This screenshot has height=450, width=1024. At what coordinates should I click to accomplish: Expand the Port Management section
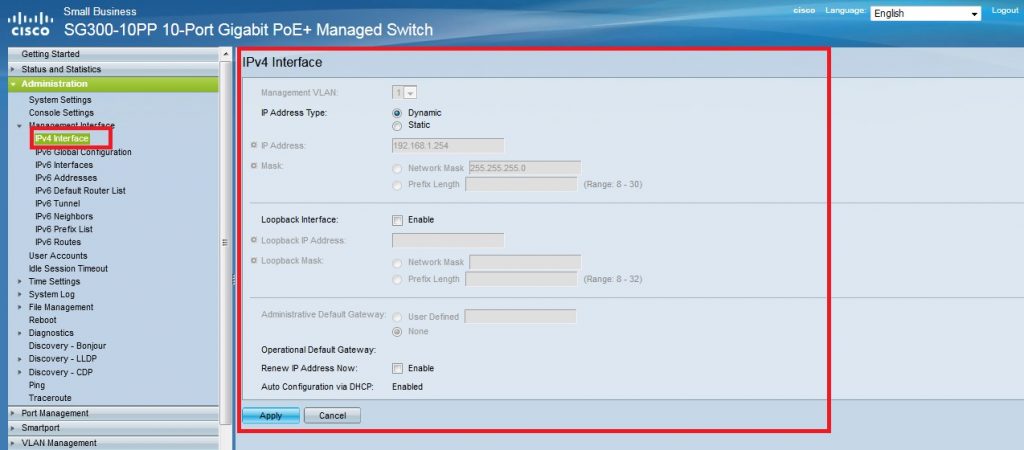tap(12, 413)
